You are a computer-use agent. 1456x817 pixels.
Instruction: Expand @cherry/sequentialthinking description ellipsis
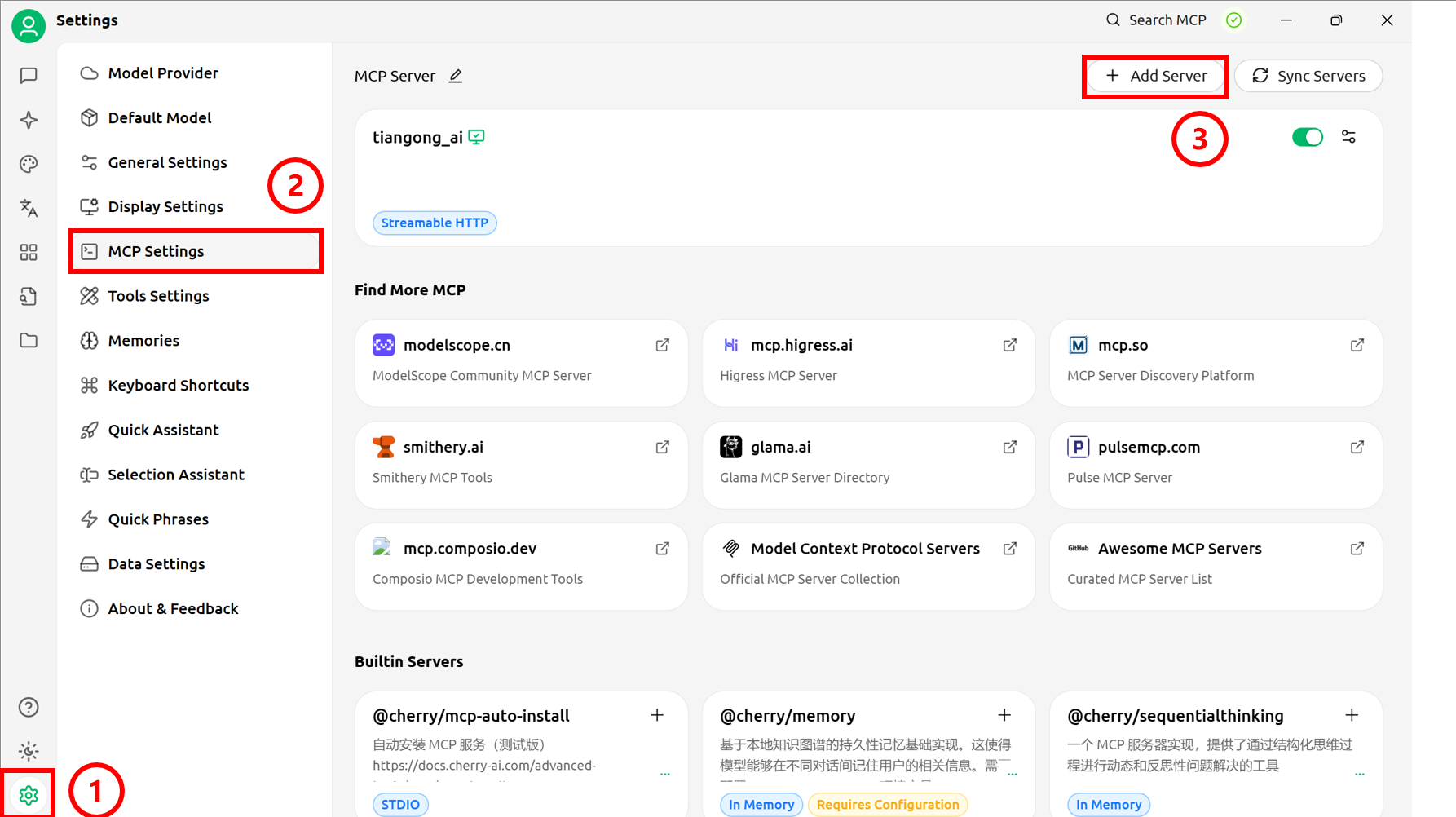tap(1360, 773)
